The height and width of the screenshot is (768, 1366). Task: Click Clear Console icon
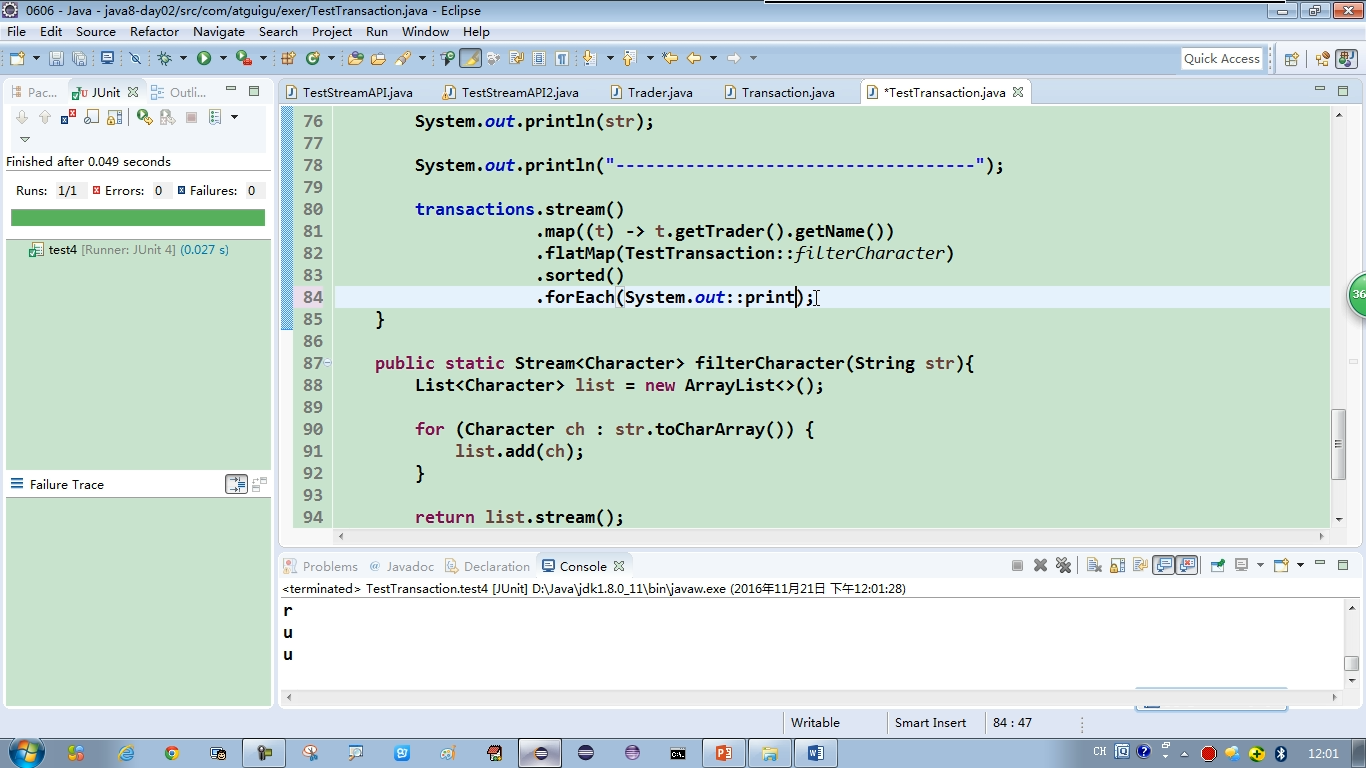pos(1094,565)
